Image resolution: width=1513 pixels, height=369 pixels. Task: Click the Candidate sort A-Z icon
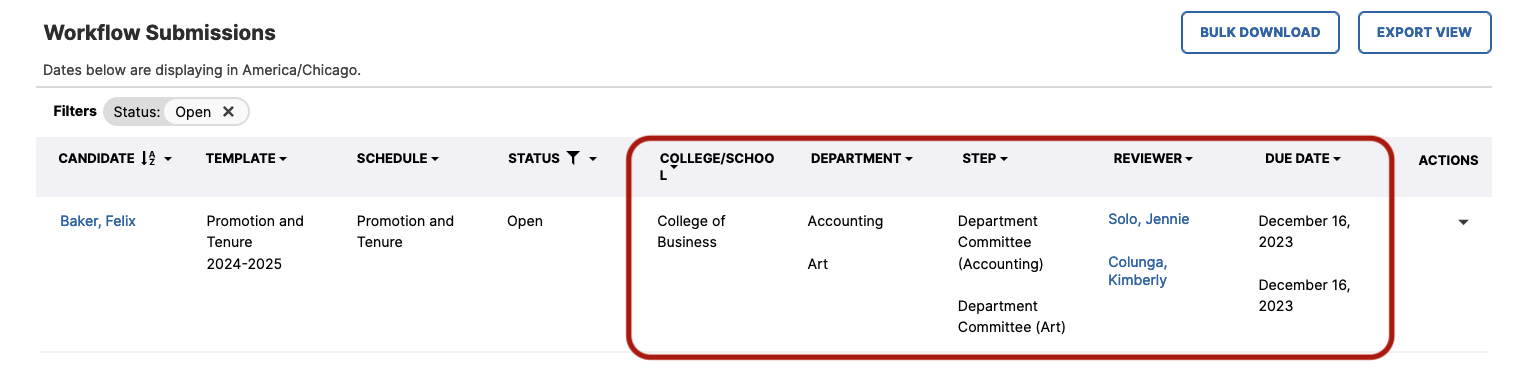pyautogui.click(x=148, y=159)
